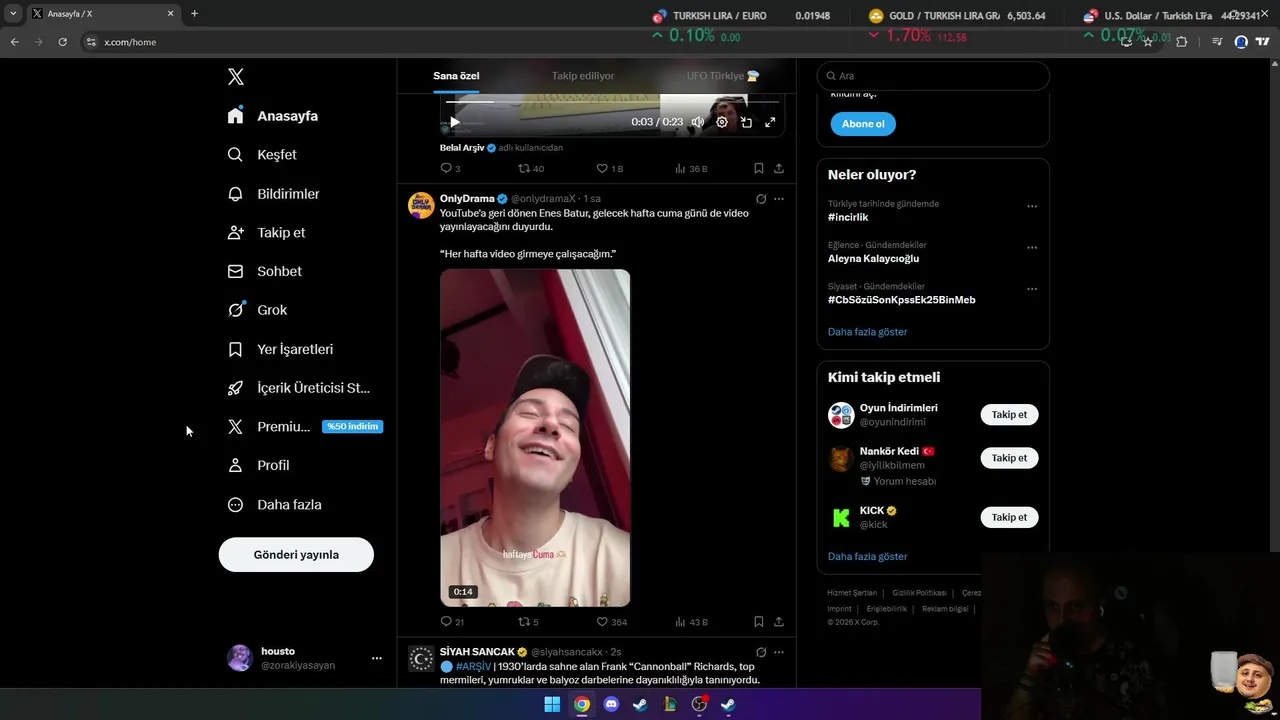The height and width of the screenshot is (720, 1280).
Task: Click Grok explain icon on OnlyDrama post
Action: coord(761,199)
